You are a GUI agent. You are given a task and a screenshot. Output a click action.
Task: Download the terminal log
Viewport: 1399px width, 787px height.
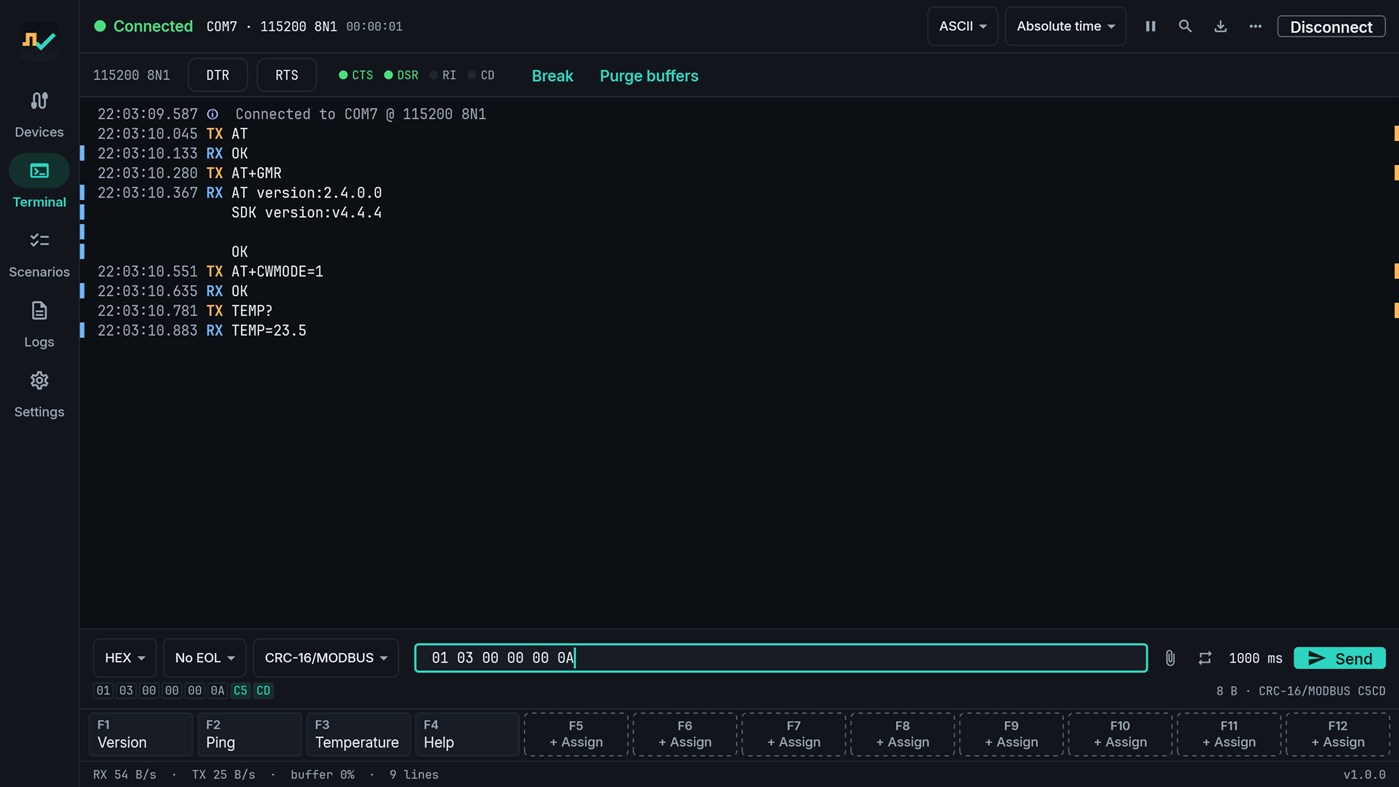1220,26
